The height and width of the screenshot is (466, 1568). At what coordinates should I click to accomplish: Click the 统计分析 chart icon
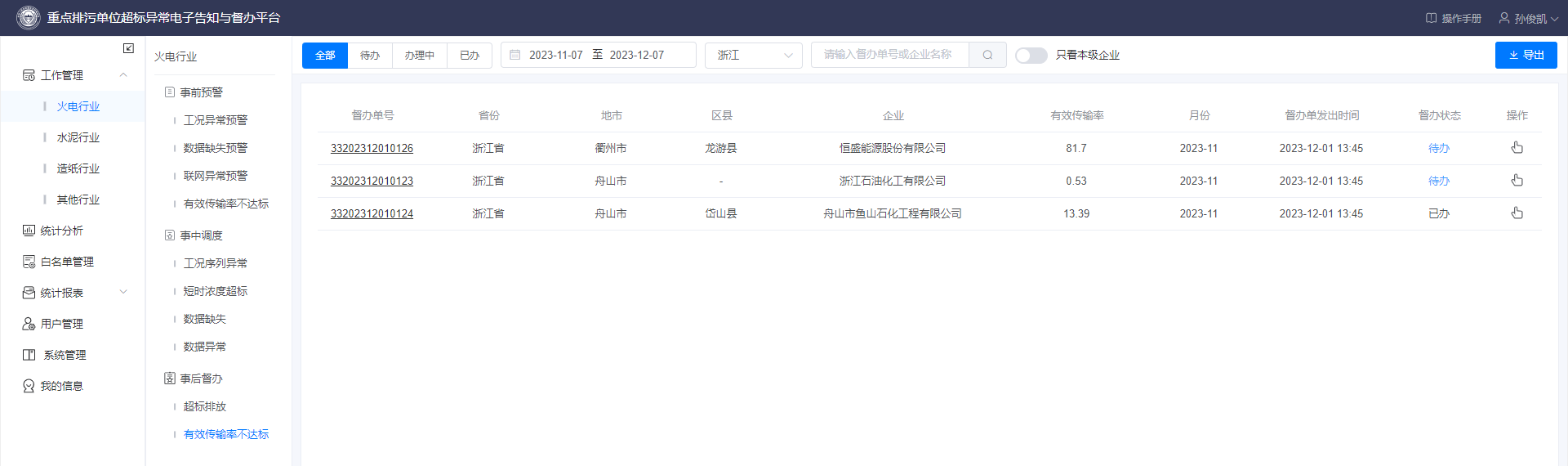click(29, 231)
